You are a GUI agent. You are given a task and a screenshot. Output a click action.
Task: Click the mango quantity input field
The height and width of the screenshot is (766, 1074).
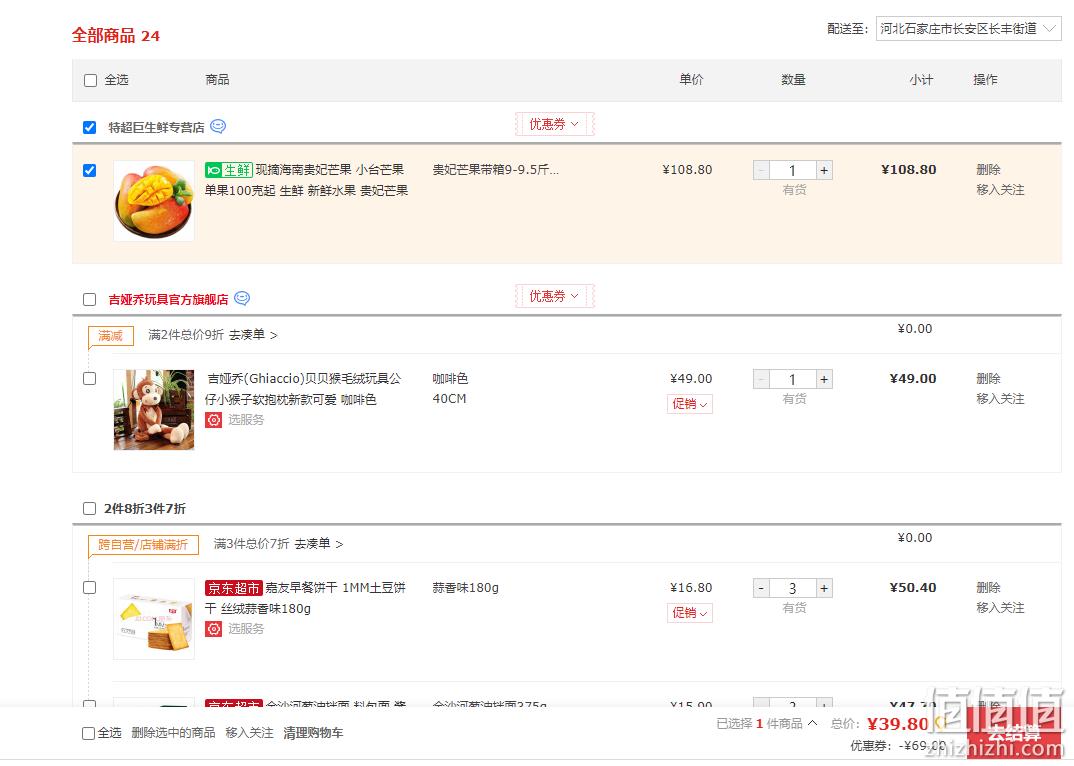click(x=792, y=171)
